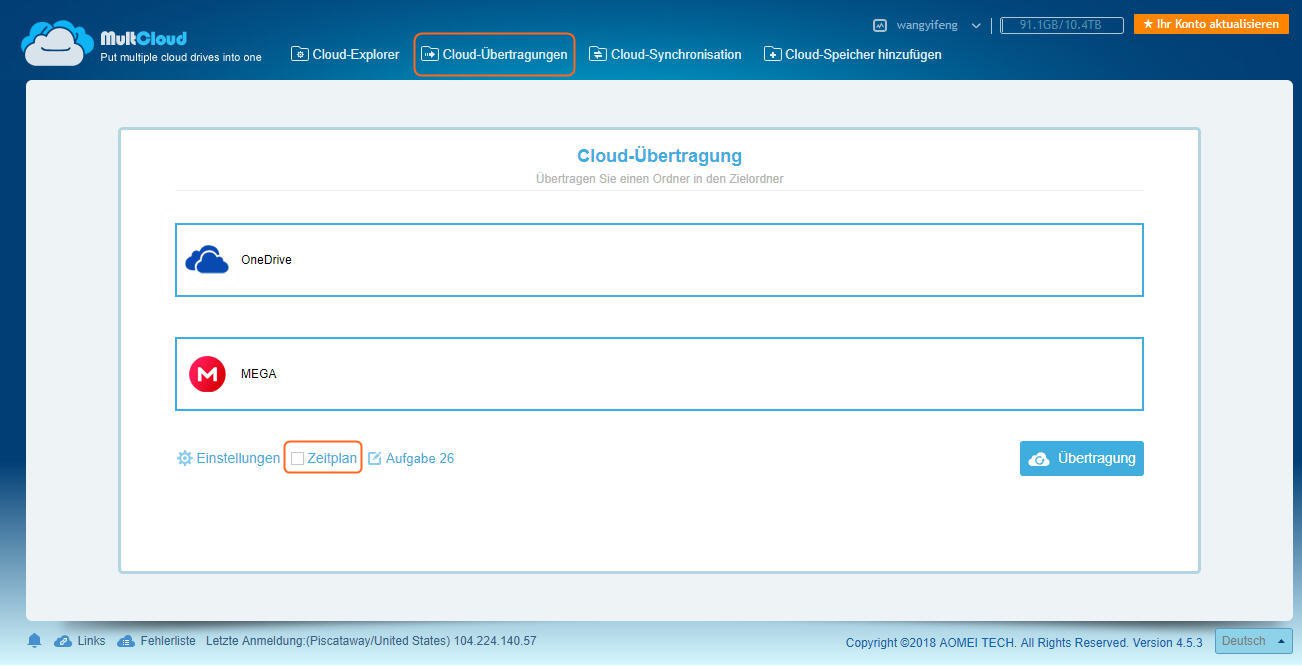
Task: Select the MEGA destination folder field
Action: 659,374
